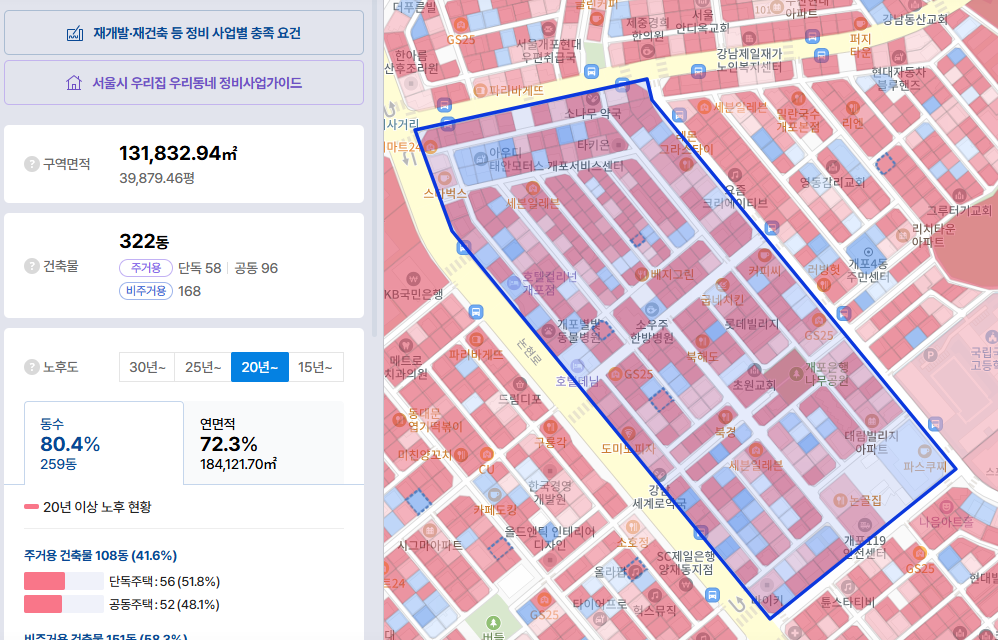Click the 호텔컬리넌 개포점 hotel icon
The height and width of the screenshot is (640, 998).
514,283
